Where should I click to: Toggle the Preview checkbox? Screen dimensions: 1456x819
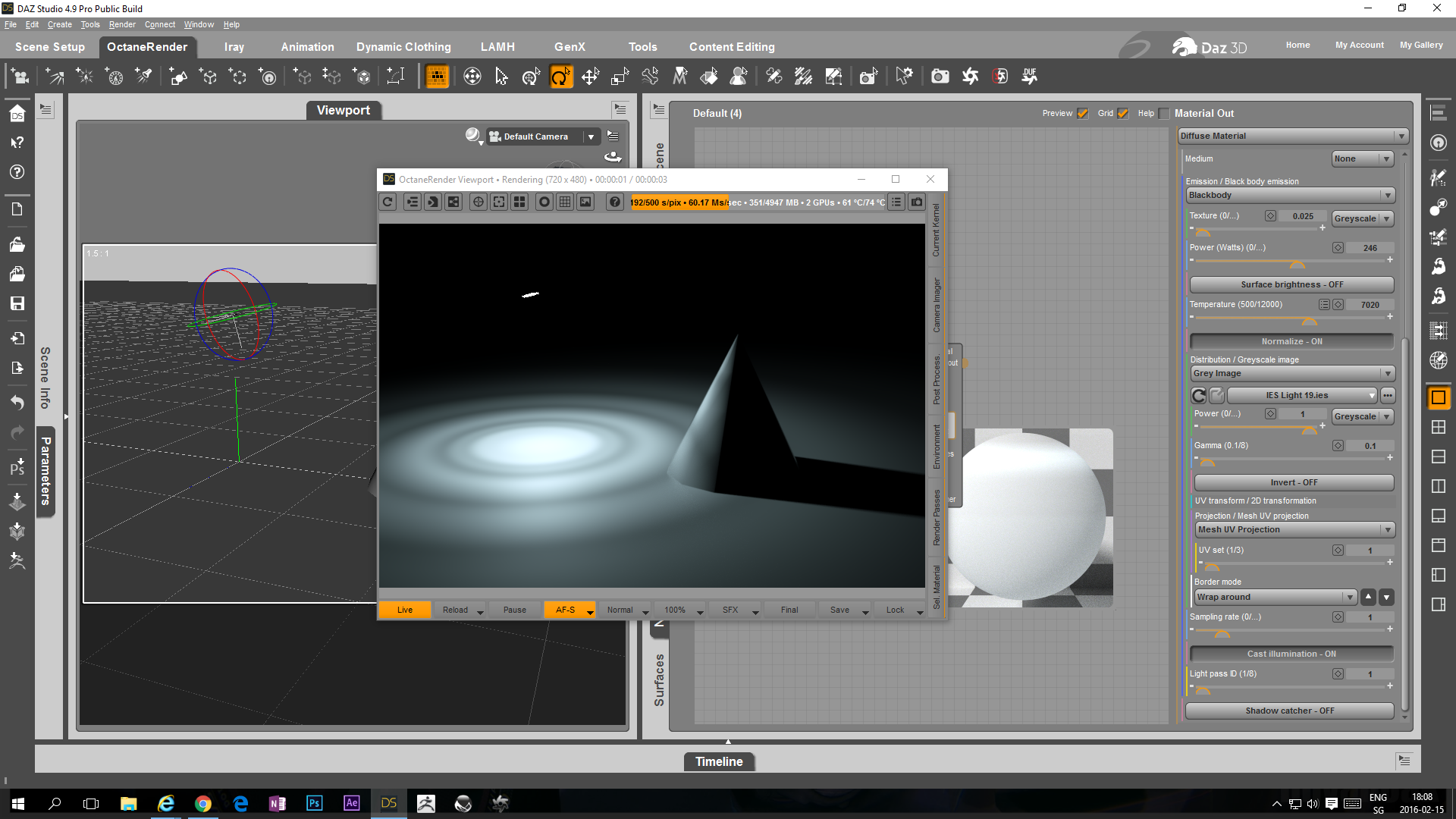[x=1082, y=114]
